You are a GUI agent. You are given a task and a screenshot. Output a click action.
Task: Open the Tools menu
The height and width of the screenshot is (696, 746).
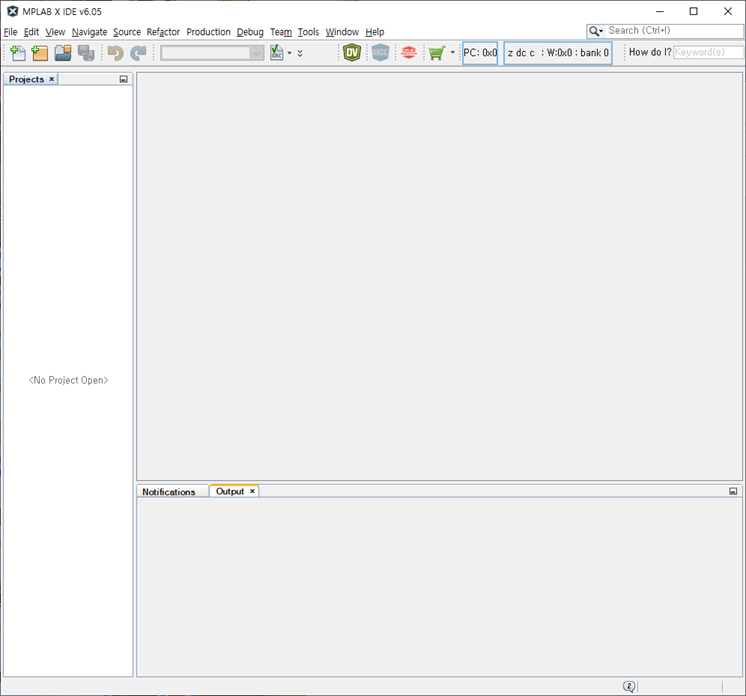(308, 32)
